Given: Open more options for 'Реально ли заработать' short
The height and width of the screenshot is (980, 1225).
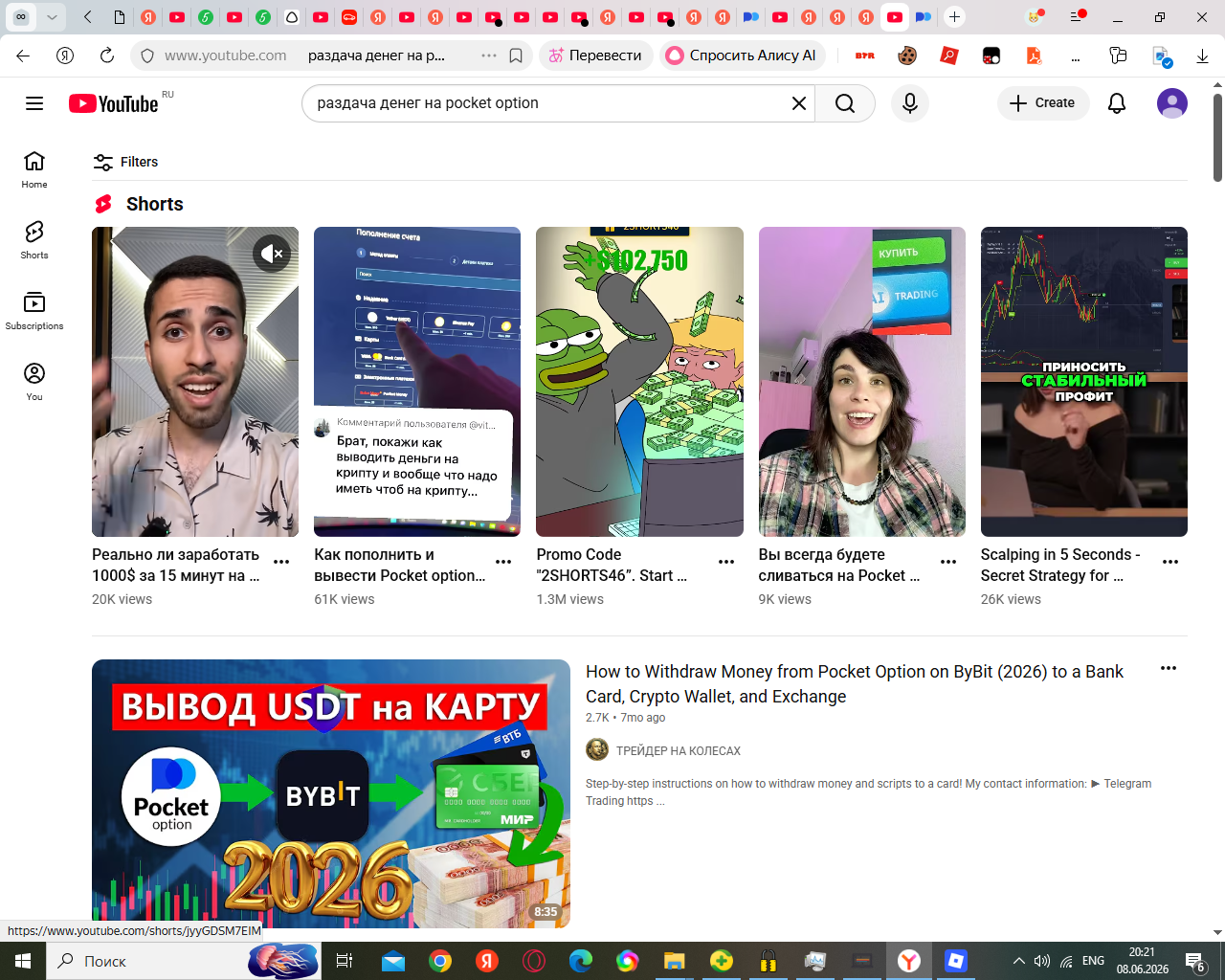Looking at the screenshot, I should (x=281, y=562).
